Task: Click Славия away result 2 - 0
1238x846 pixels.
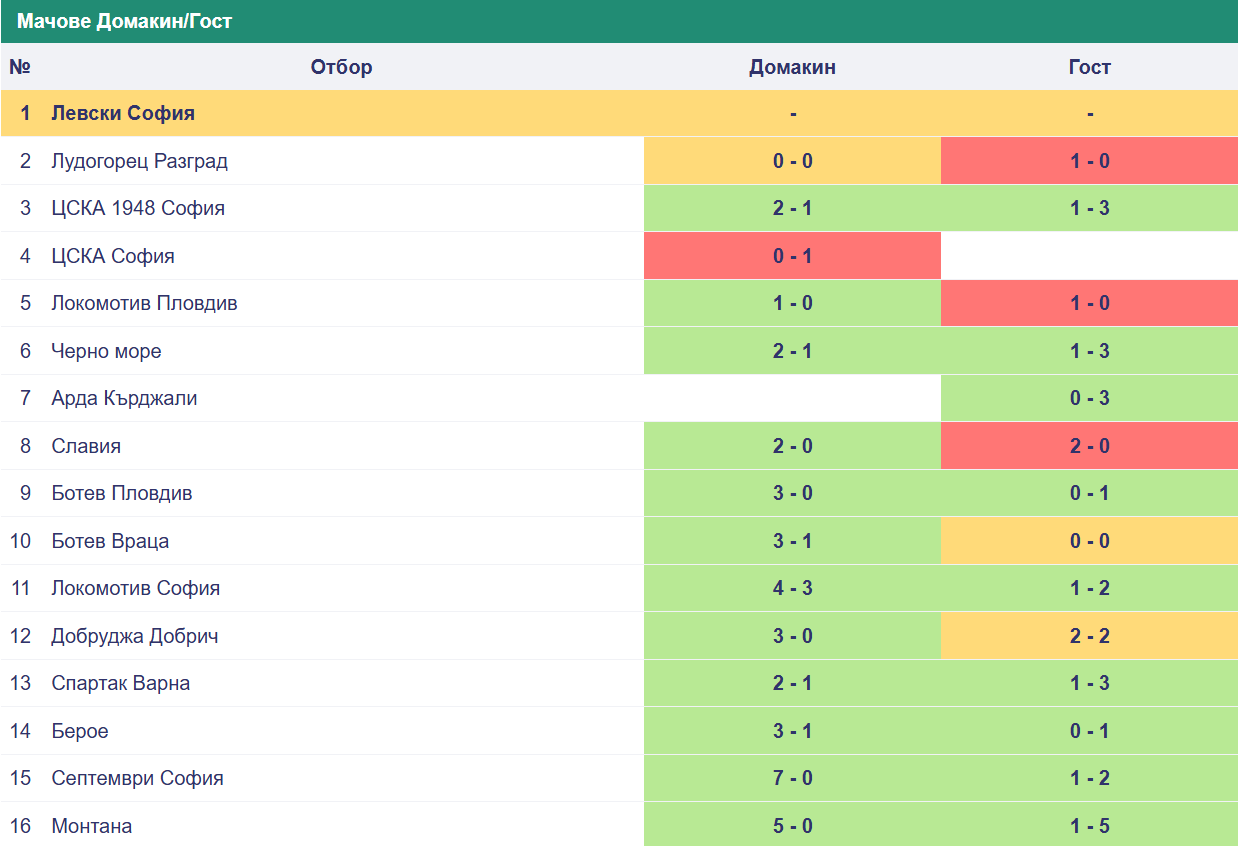Action: click(1089, 446)
